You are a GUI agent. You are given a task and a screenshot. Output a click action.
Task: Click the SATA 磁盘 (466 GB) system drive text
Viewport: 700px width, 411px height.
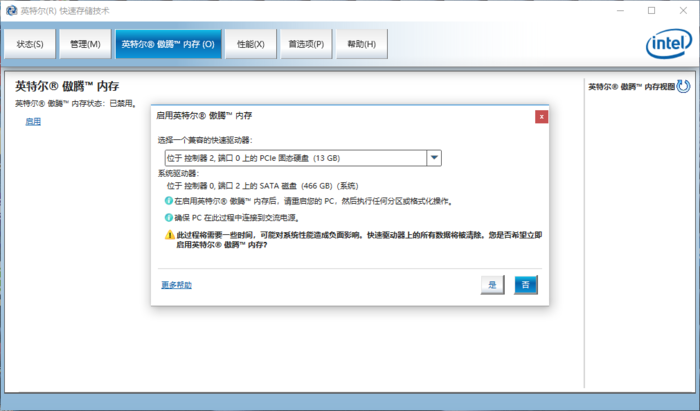tap(262, 186)
